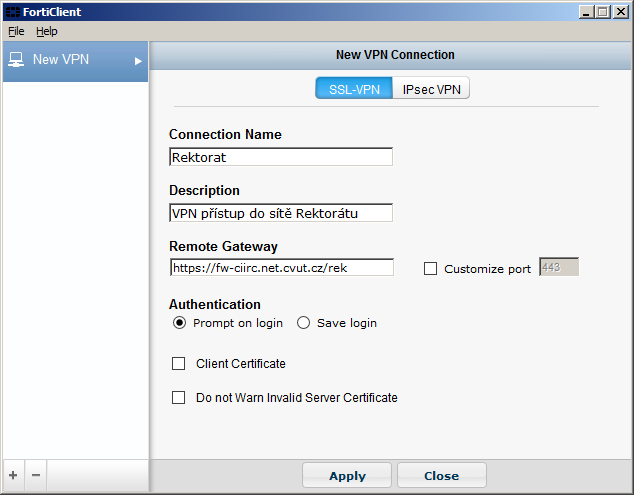Image resolution: width=634 pixels, height=495 pixels.
Task: Maximize the FortiClient window
Action: pos(603,12)
